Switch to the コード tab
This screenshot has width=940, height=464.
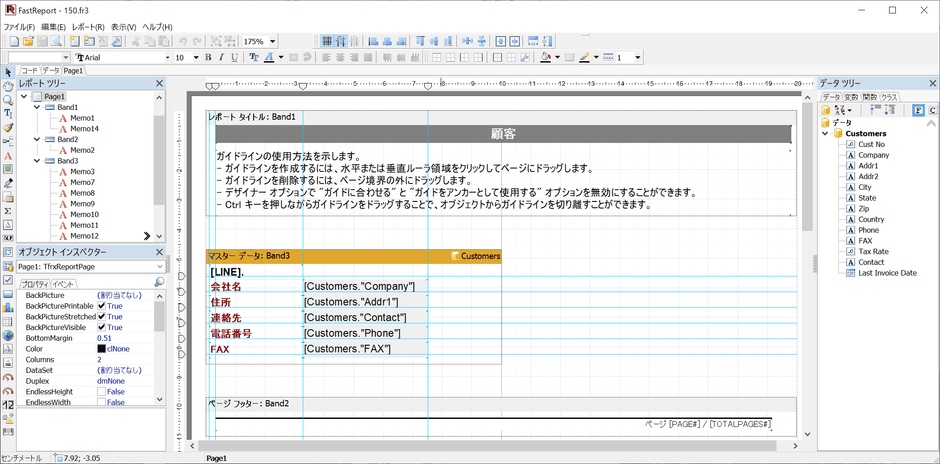click(x=29, y=71)
